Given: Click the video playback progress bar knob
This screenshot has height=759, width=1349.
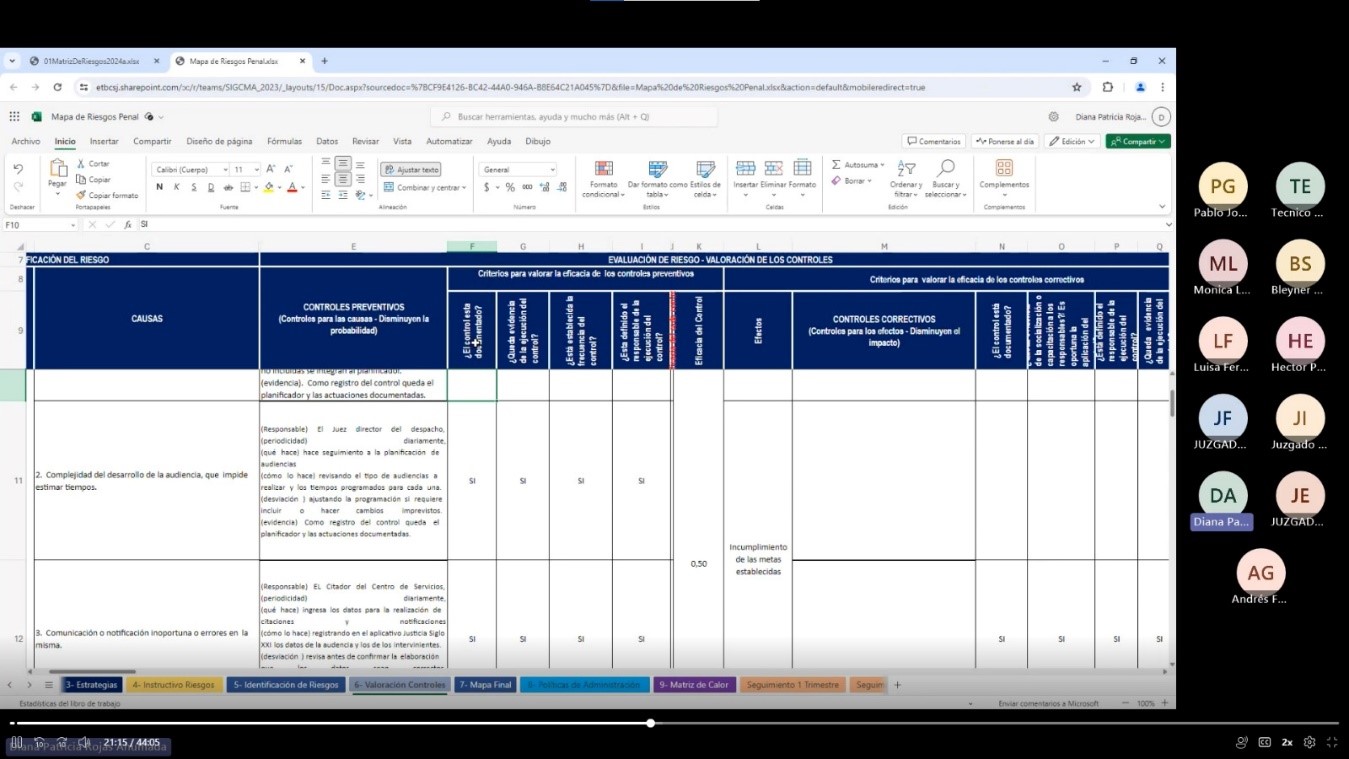Looking at the screenshot, I should [x=651, y=723].
